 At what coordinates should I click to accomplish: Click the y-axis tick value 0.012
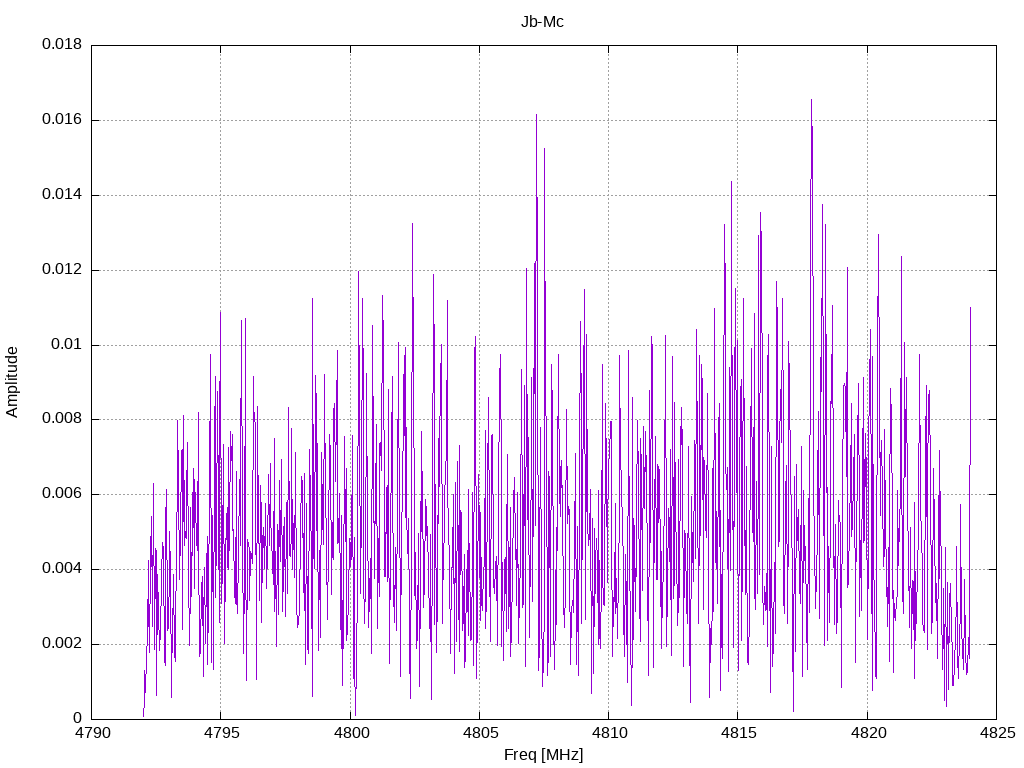click(x=62, y=269)
